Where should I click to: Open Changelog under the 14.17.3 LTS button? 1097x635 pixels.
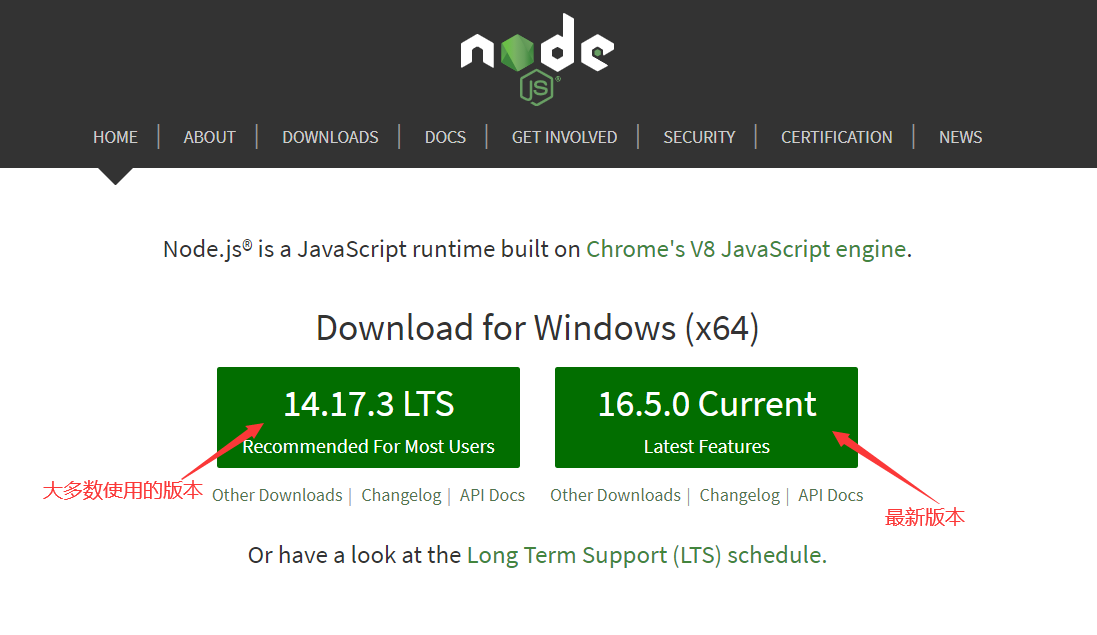pos(401,496)
